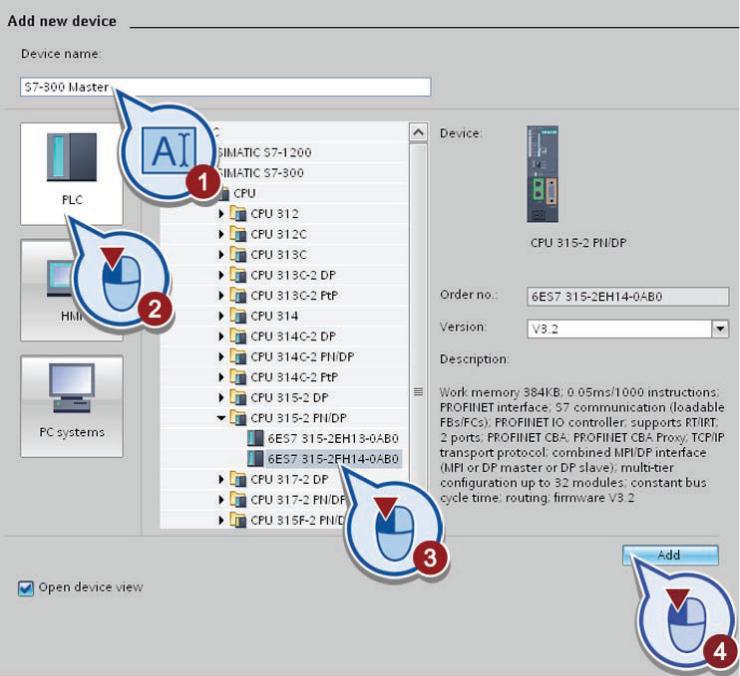The width and height of the screenshot is (740, 676).
Task: Expand the CPU 314 folder
Action: (x=221, y=316)
